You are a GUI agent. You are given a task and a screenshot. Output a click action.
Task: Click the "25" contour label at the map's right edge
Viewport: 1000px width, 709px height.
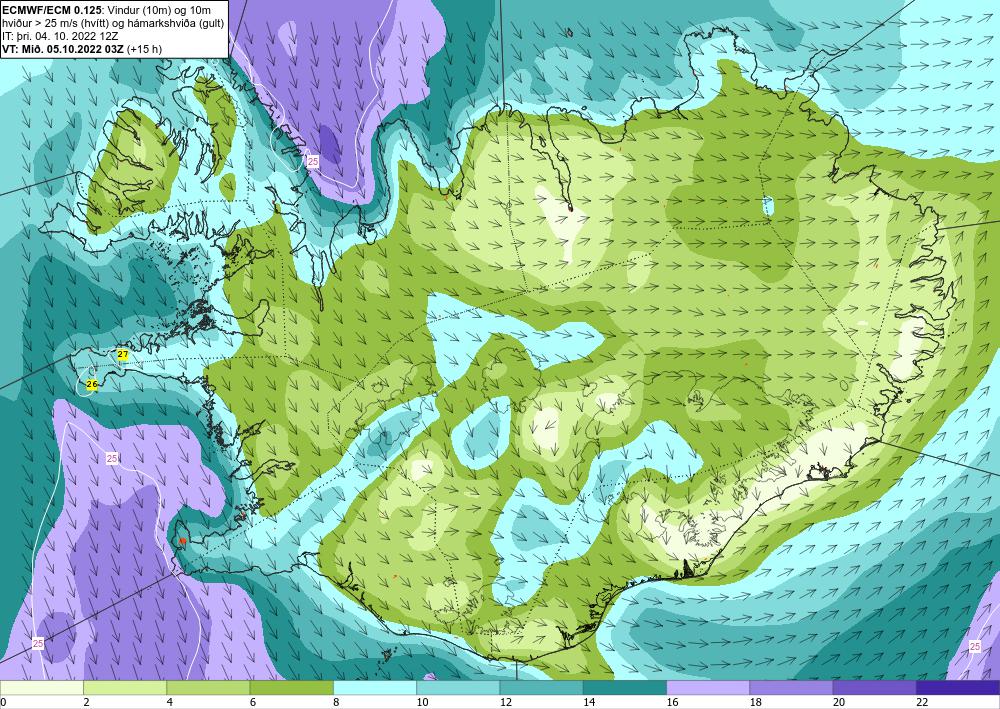click(974, 647)
